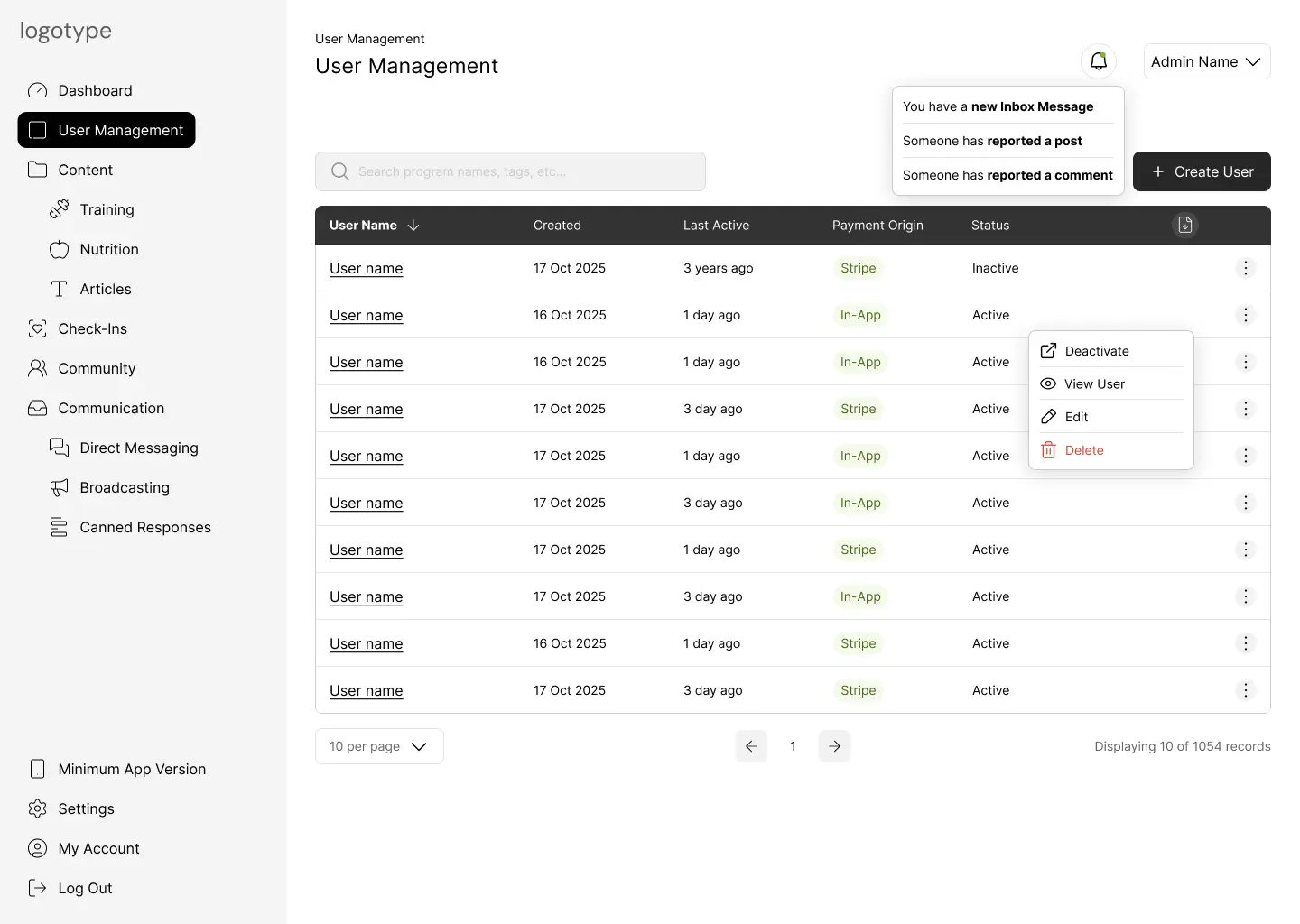Screen dimensions: 1300x924
Task: Open the reported a post notification
Action: (x=1007, y=141)
